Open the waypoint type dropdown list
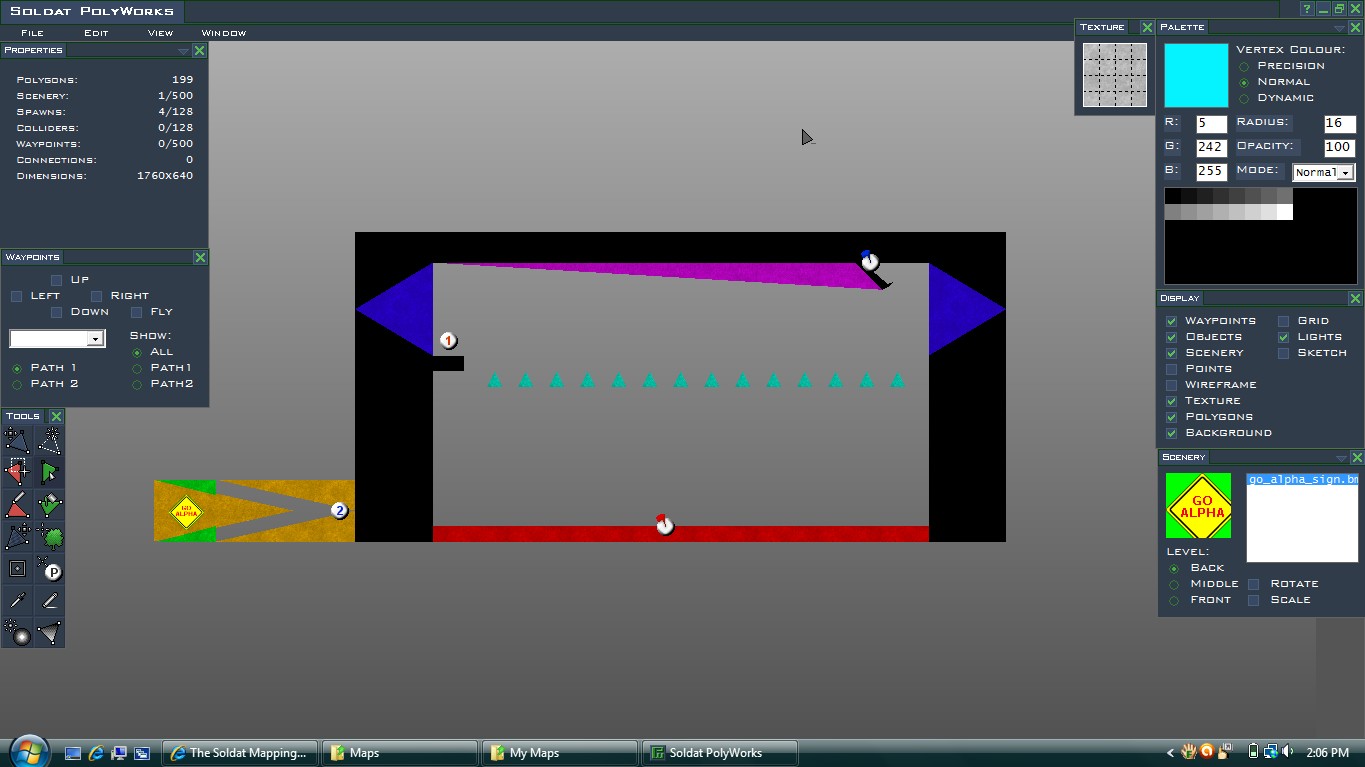1365x767 pixels. pos(95,339)
